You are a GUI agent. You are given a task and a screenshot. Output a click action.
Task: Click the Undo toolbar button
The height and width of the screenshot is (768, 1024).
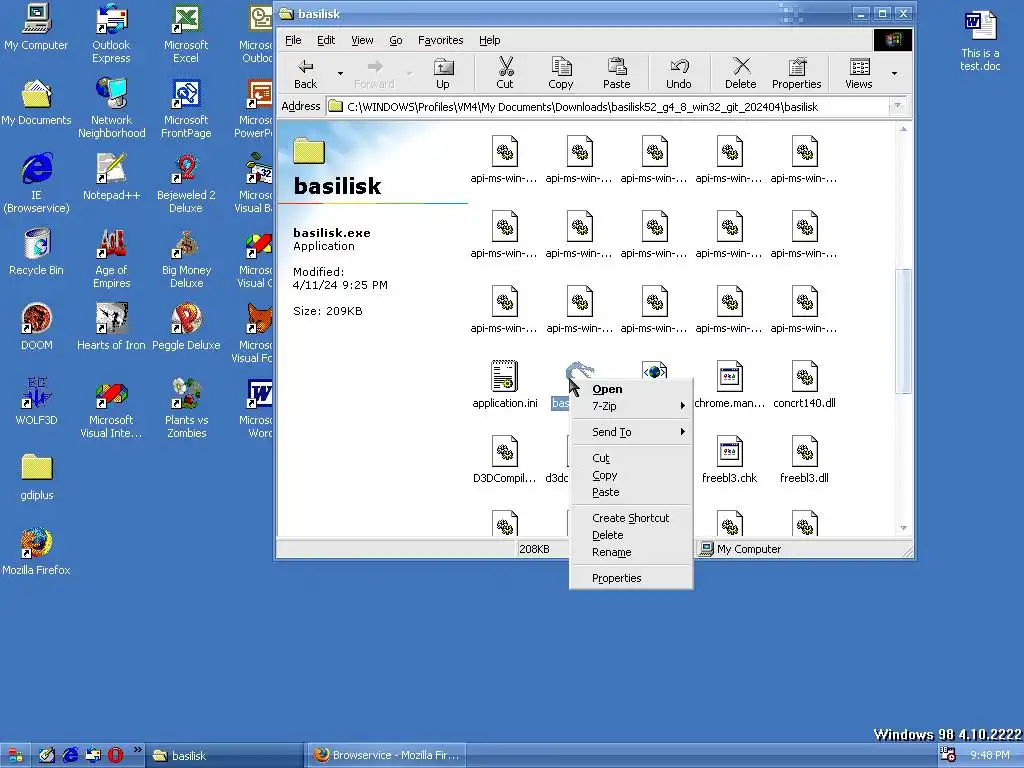[x=679, y=72]
